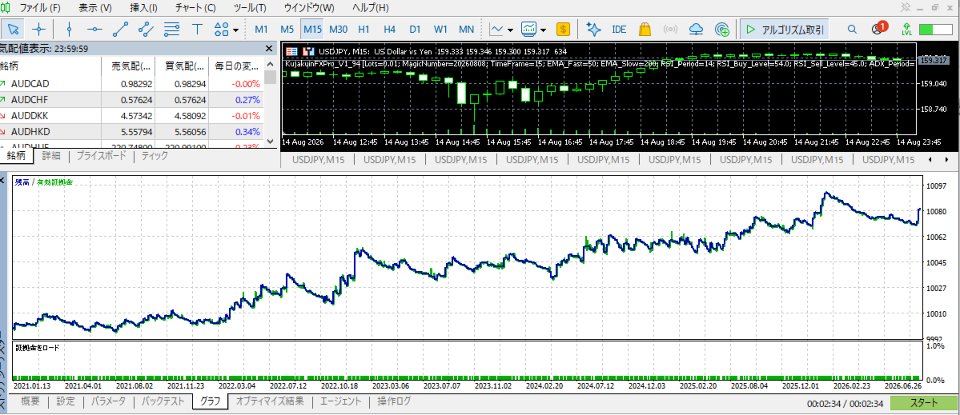The height and width of the screenshot is (415, 960).
Task: Open the ツール(T) menu
Action: (x=250, y=8)
